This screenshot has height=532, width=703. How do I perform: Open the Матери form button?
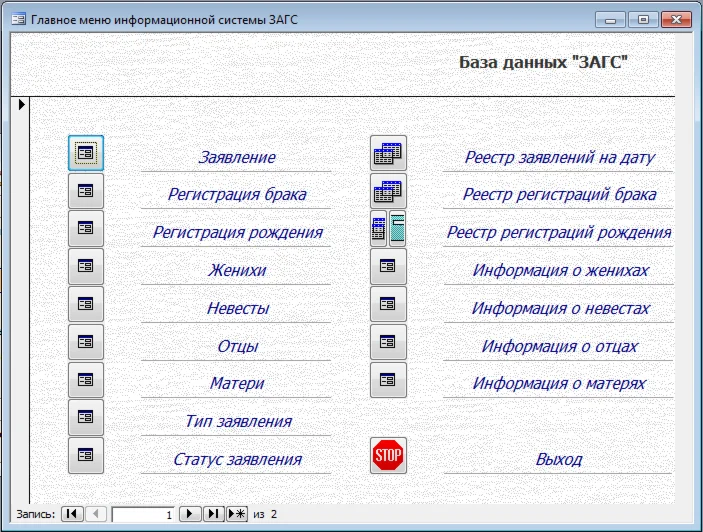point(86,380)
